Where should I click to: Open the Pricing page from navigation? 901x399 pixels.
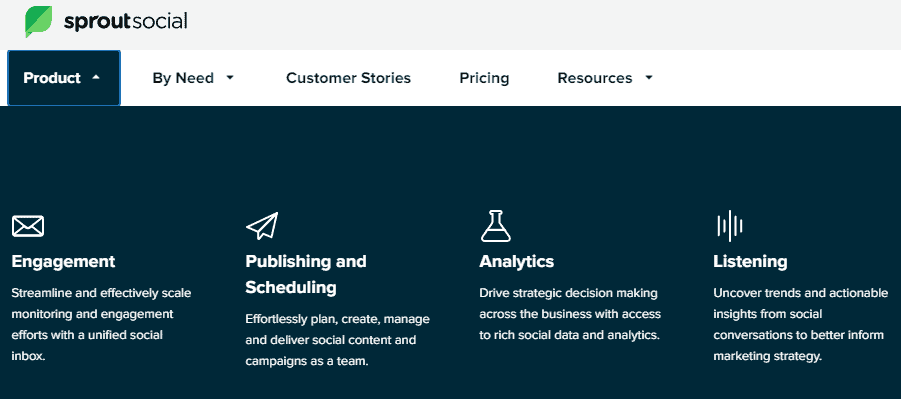click(x=484, y=78)
